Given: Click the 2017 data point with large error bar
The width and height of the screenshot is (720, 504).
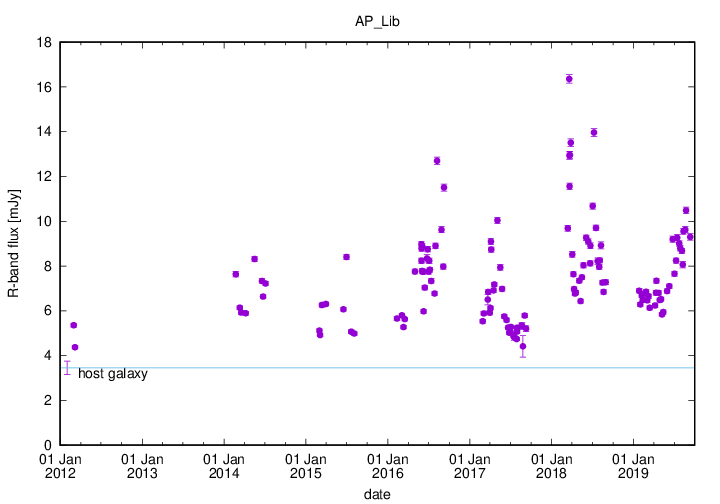Looking at the screenshot, I should (523, 346).
